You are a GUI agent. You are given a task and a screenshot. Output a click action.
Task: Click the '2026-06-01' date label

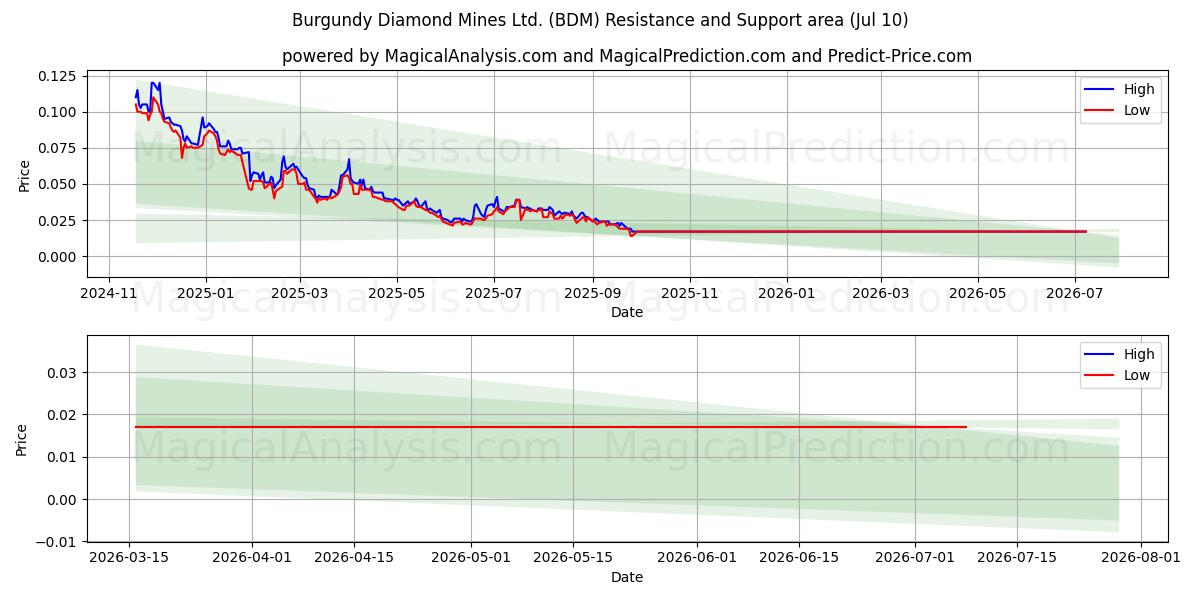tap(697, 560)
